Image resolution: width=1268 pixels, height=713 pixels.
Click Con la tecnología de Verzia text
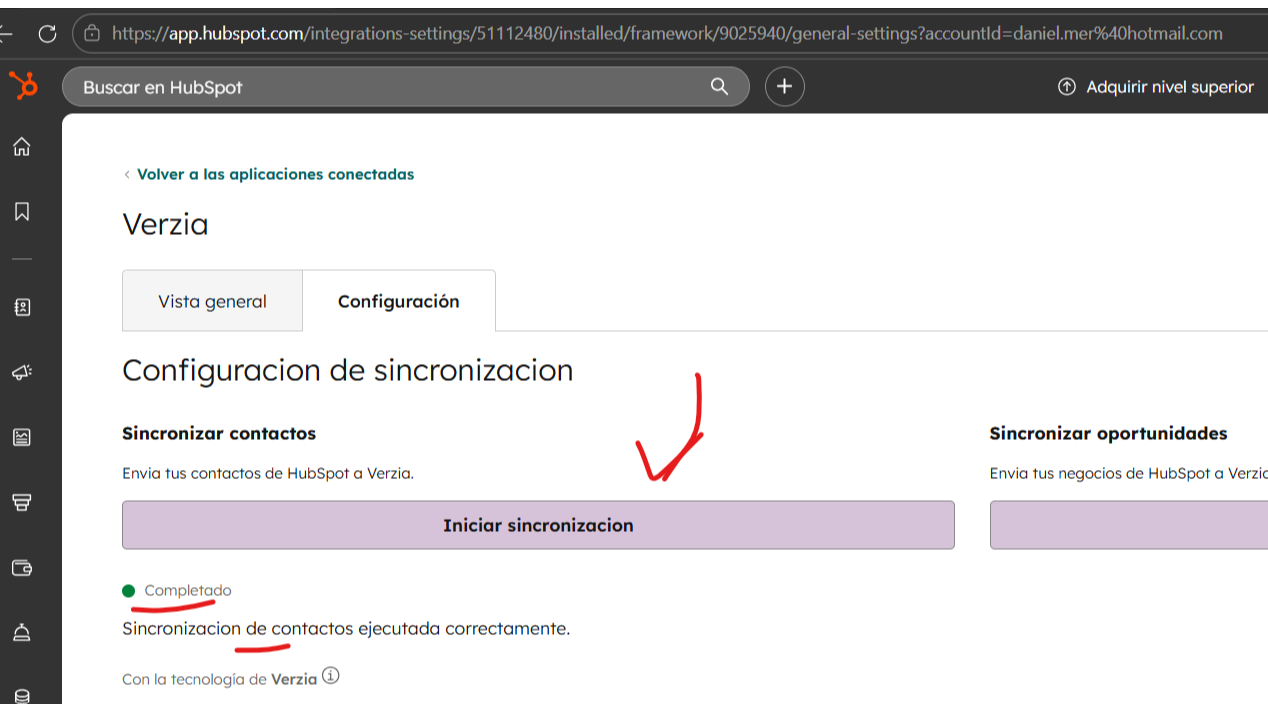click(219, 679)
